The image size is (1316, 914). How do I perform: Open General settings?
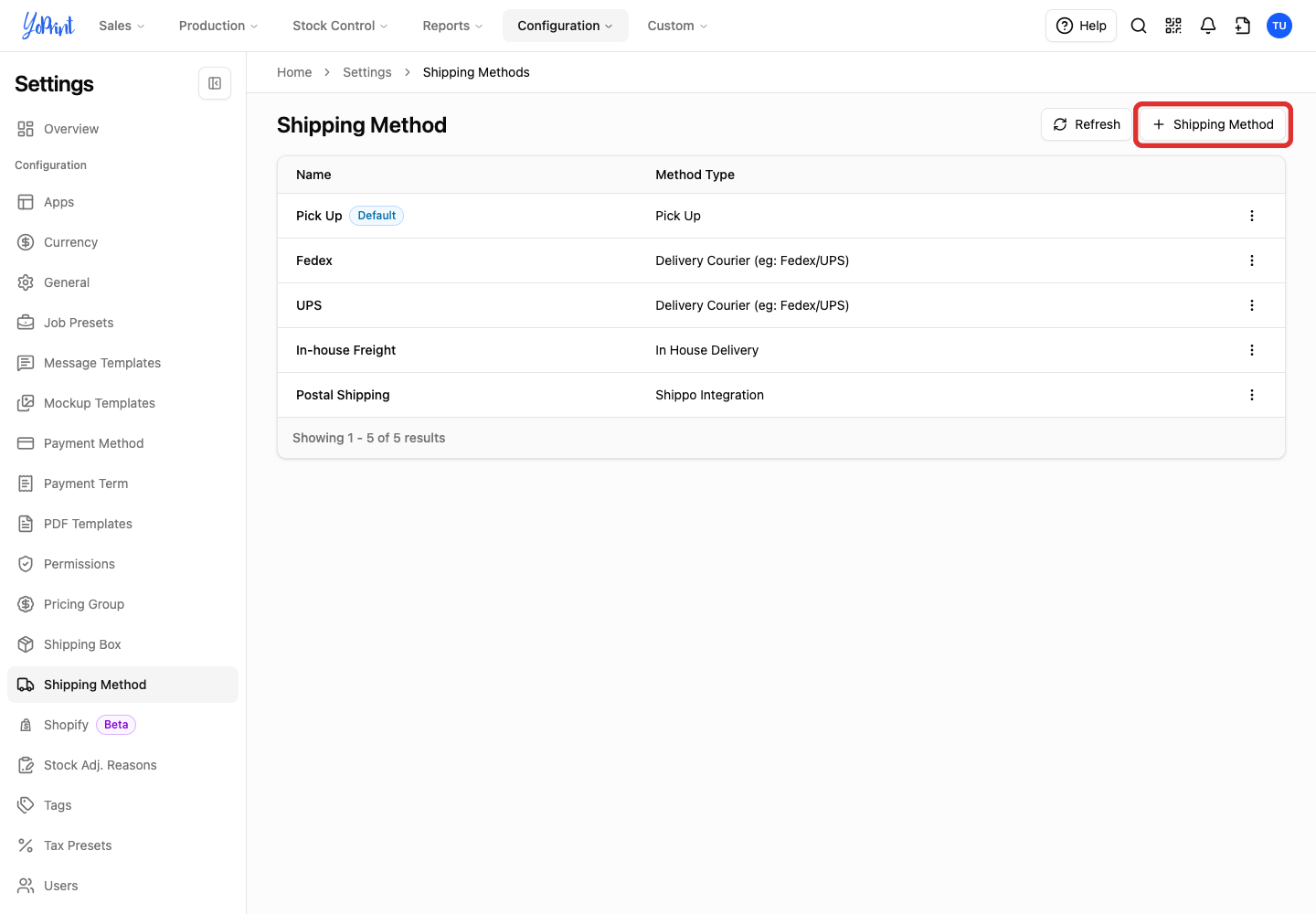pyautogui.click(x=122, y=282)
